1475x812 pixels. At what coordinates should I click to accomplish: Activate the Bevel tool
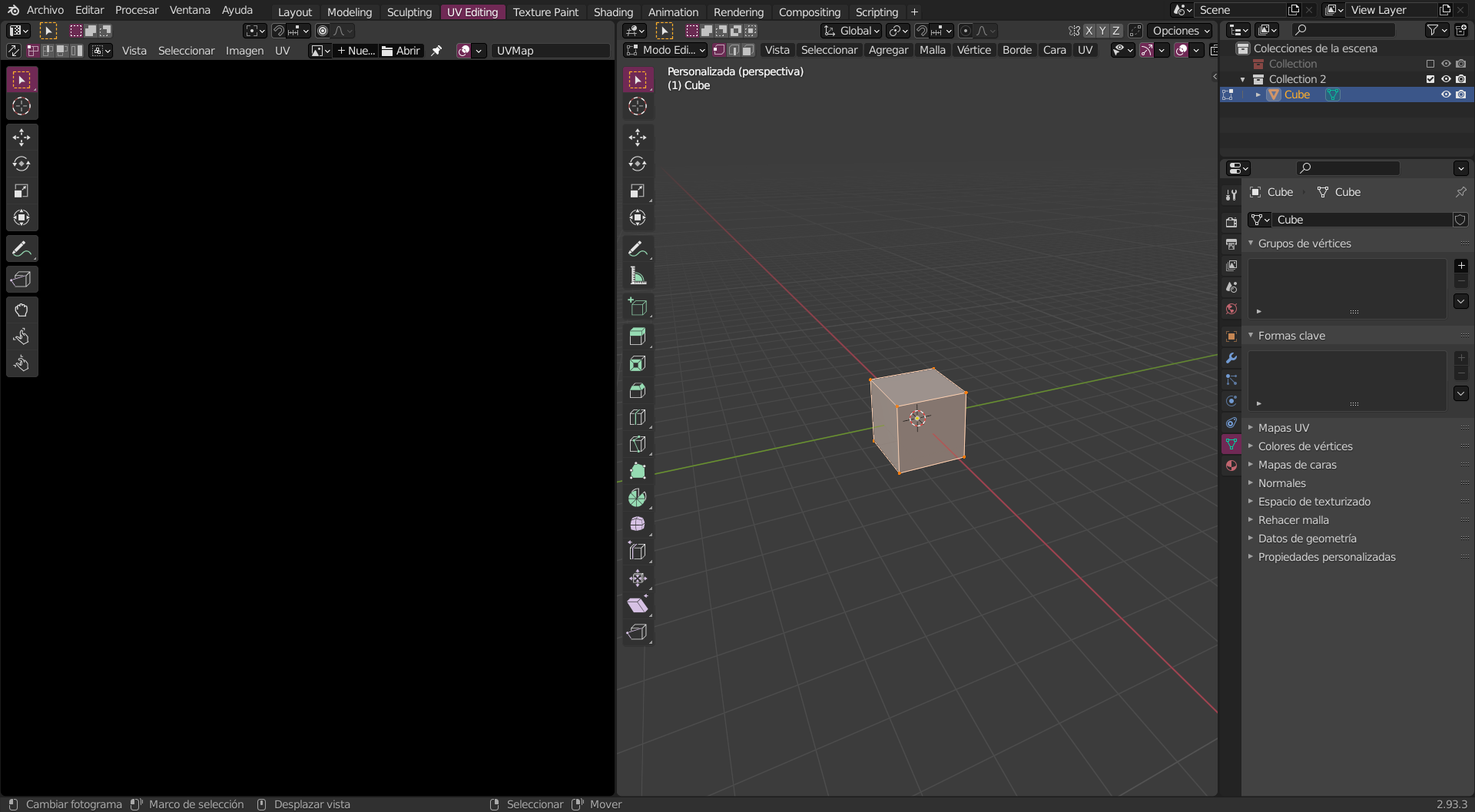click(x=638, y=390)
